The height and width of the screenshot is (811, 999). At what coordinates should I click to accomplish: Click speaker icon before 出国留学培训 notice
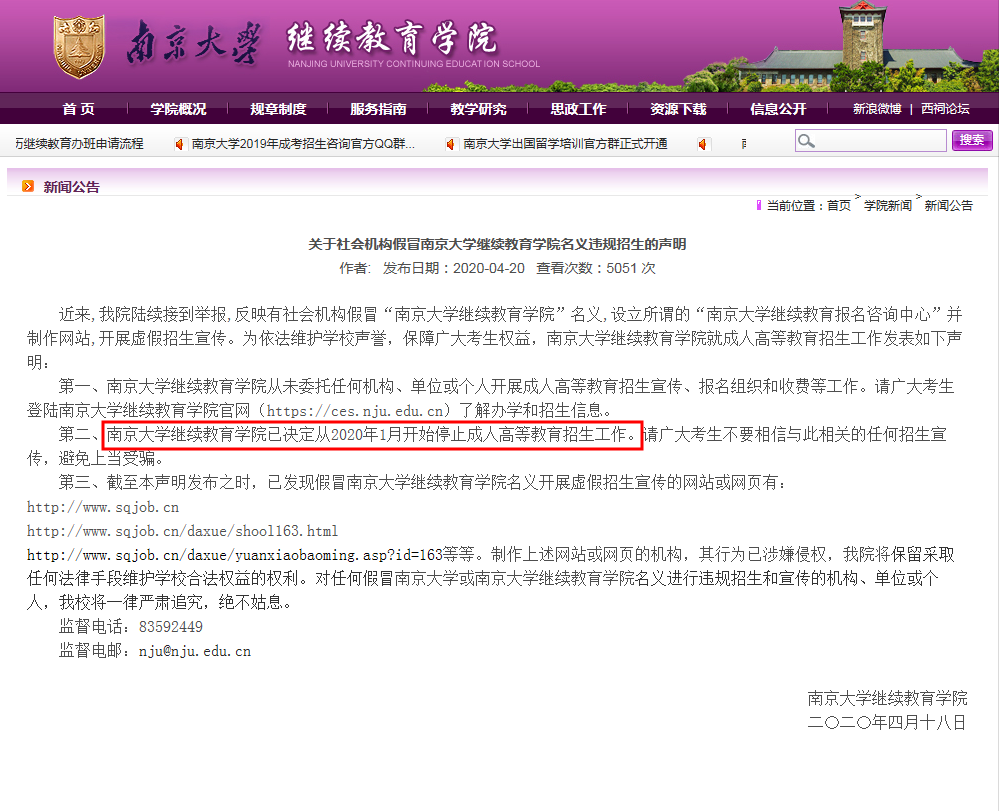(x=450, y=145)
